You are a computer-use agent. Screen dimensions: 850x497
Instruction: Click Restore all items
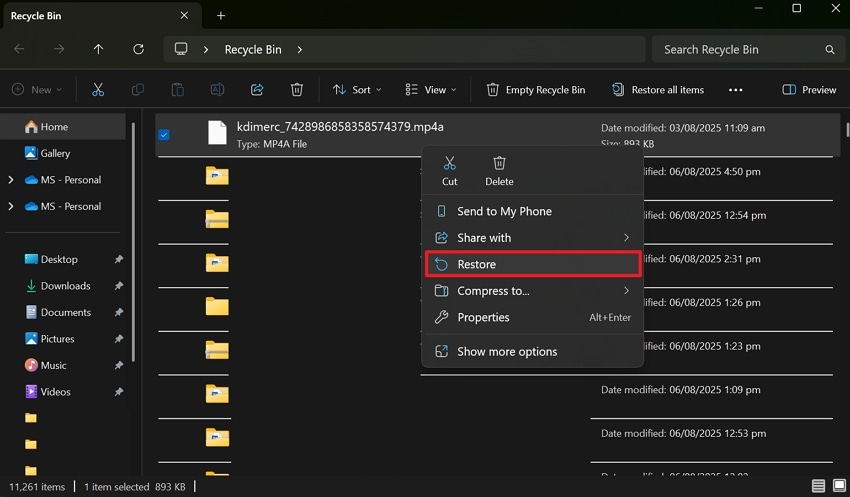(658, 89)
